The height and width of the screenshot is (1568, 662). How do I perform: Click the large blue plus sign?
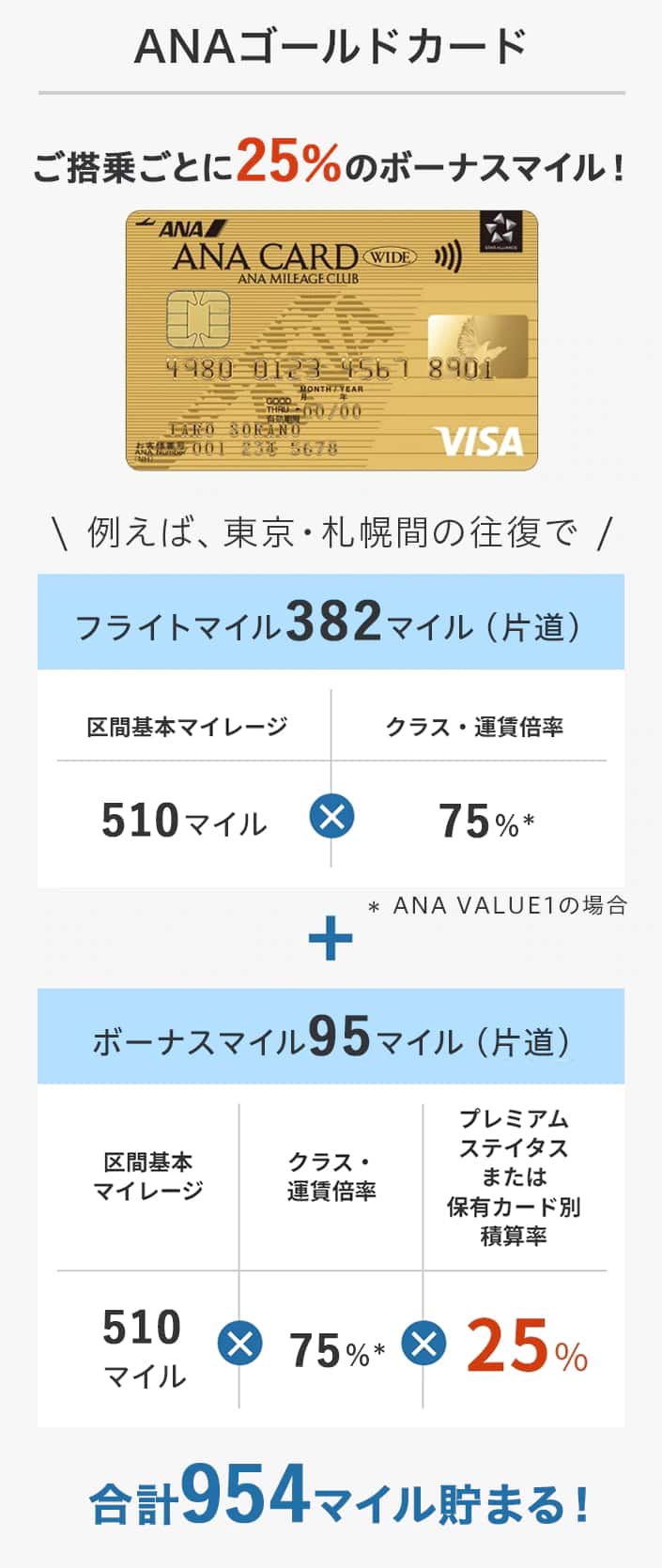tap(331, 938)
